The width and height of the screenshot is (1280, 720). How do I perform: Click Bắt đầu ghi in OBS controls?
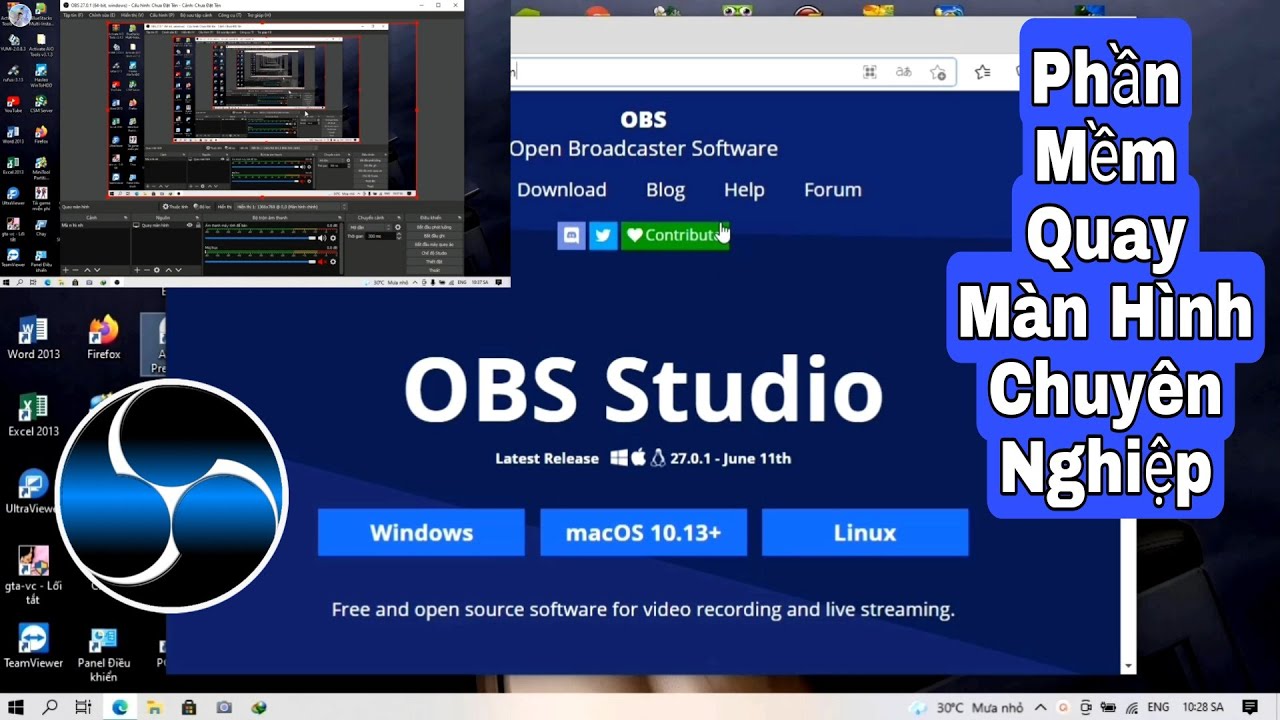(x=434, y=236)
